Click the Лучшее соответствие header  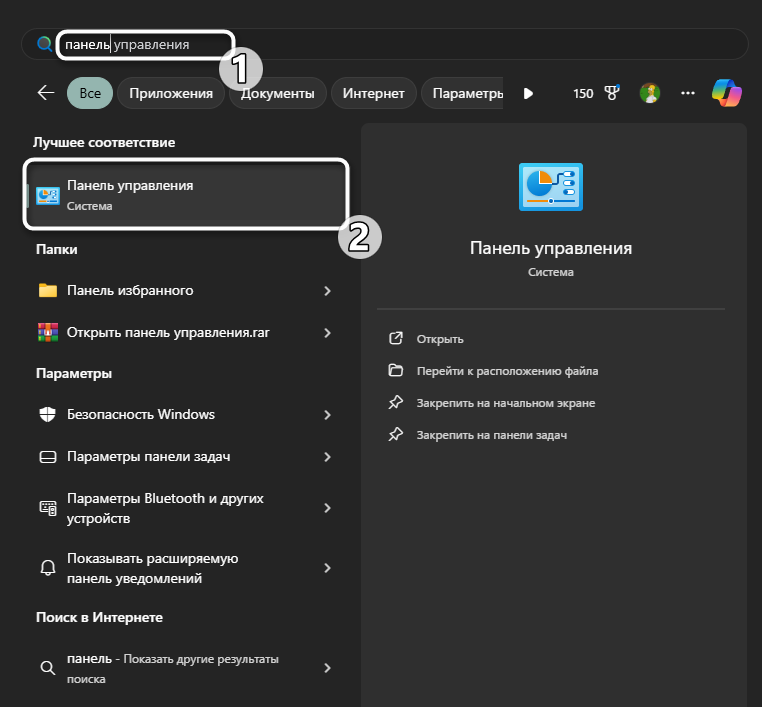click(x=104, y=142)
